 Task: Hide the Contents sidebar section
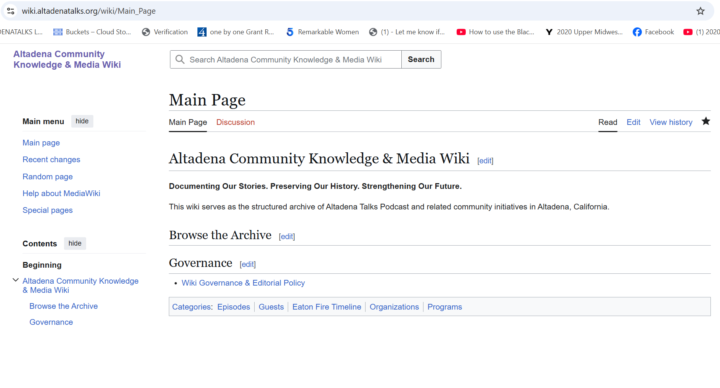pyautogui.click(x=75, y=243)
